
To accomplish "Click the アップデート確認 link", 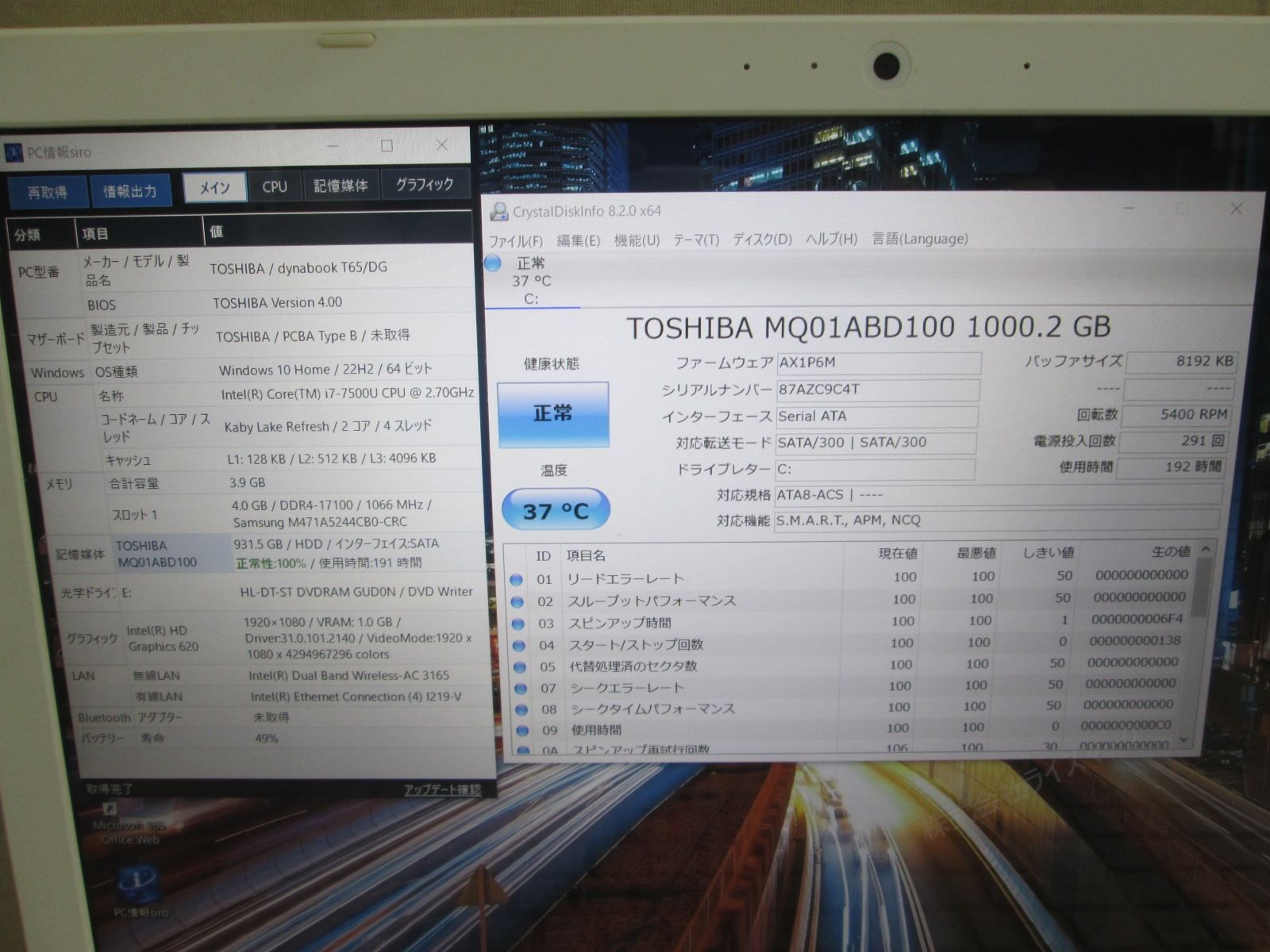I will (442, 790).
